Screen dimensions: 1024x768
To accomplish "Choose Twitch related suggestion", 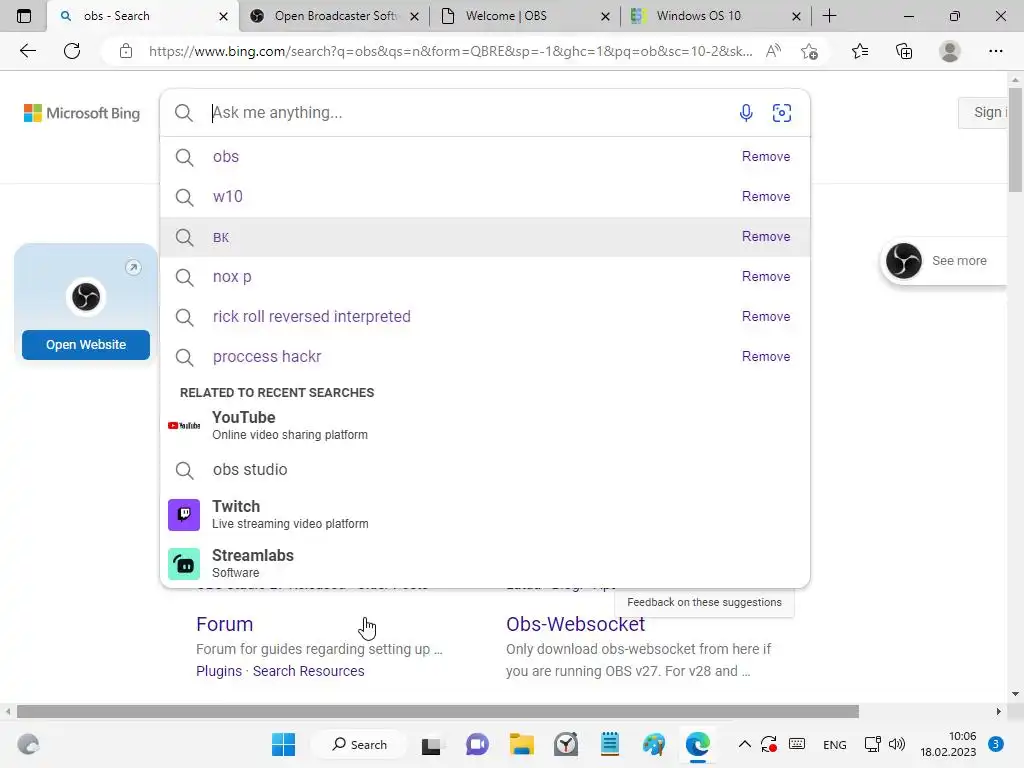I will [x=485, y=515].
